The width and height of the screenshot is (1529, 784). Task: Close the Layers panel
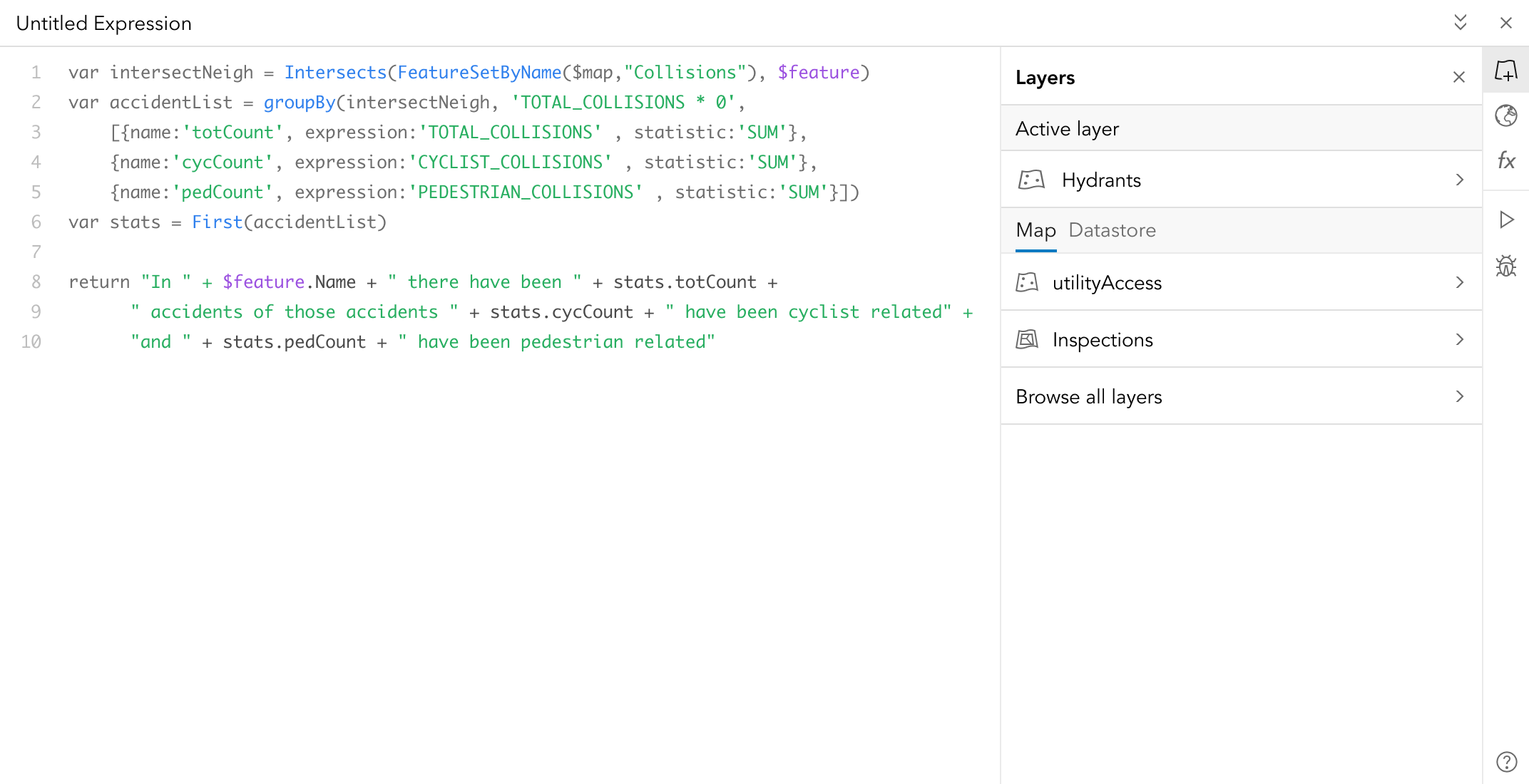coord(1458,77)
